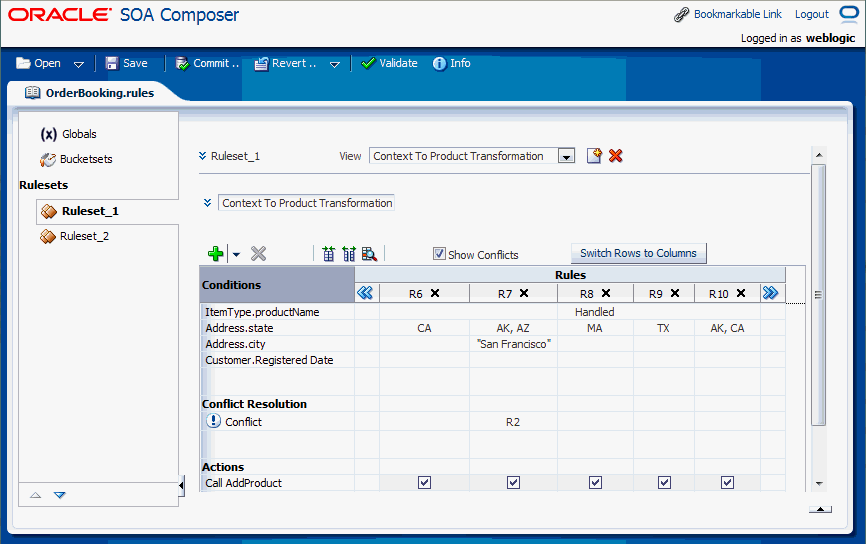
Task: Click the Oracle O icon top right
Action: 849,13
